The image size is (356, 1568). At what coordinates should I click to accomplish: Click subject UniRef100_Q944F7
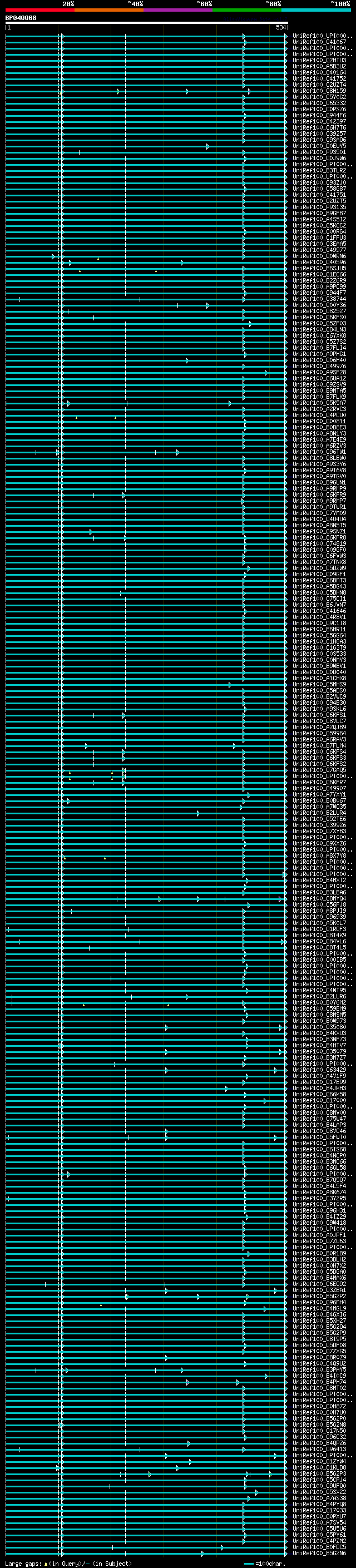point(319,293)
